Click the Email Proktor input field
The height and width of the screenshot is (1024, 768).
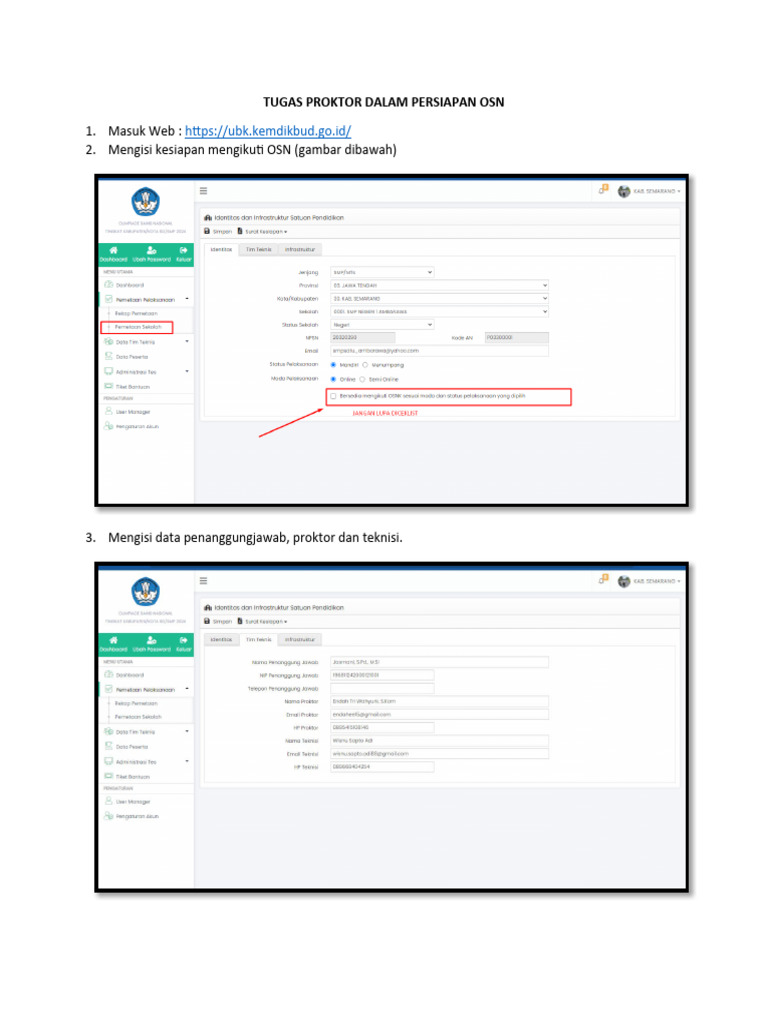(440, 714)
